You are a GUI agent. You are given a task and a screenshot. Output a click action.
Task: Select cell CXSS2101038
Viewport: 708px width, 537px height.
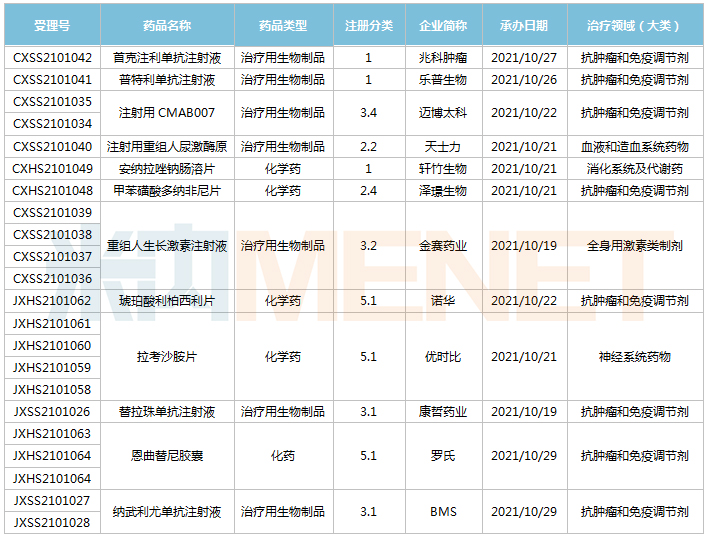[52, 235]
